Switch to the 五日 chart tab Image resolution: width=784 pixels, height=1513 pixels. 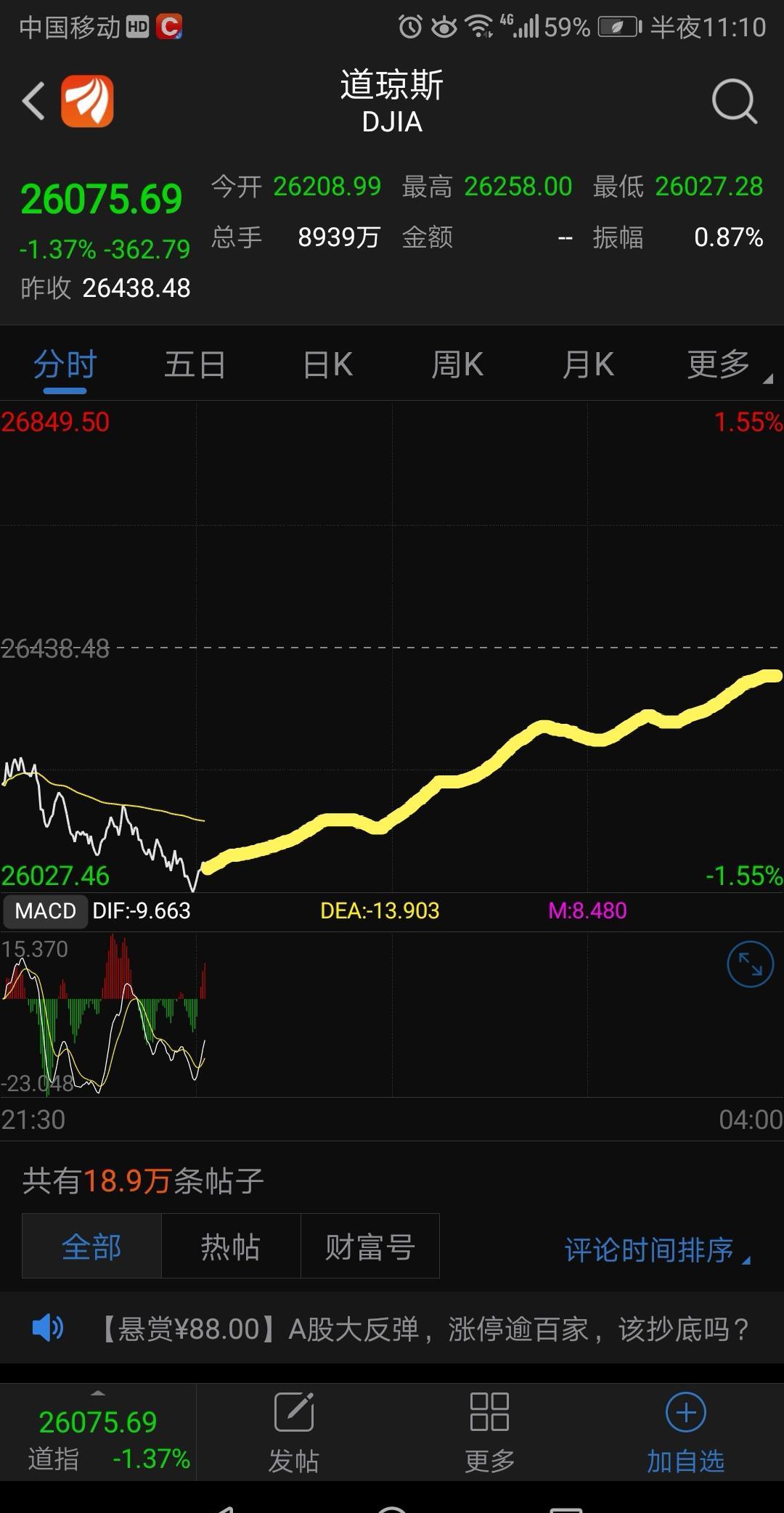(x=195, y=364)
